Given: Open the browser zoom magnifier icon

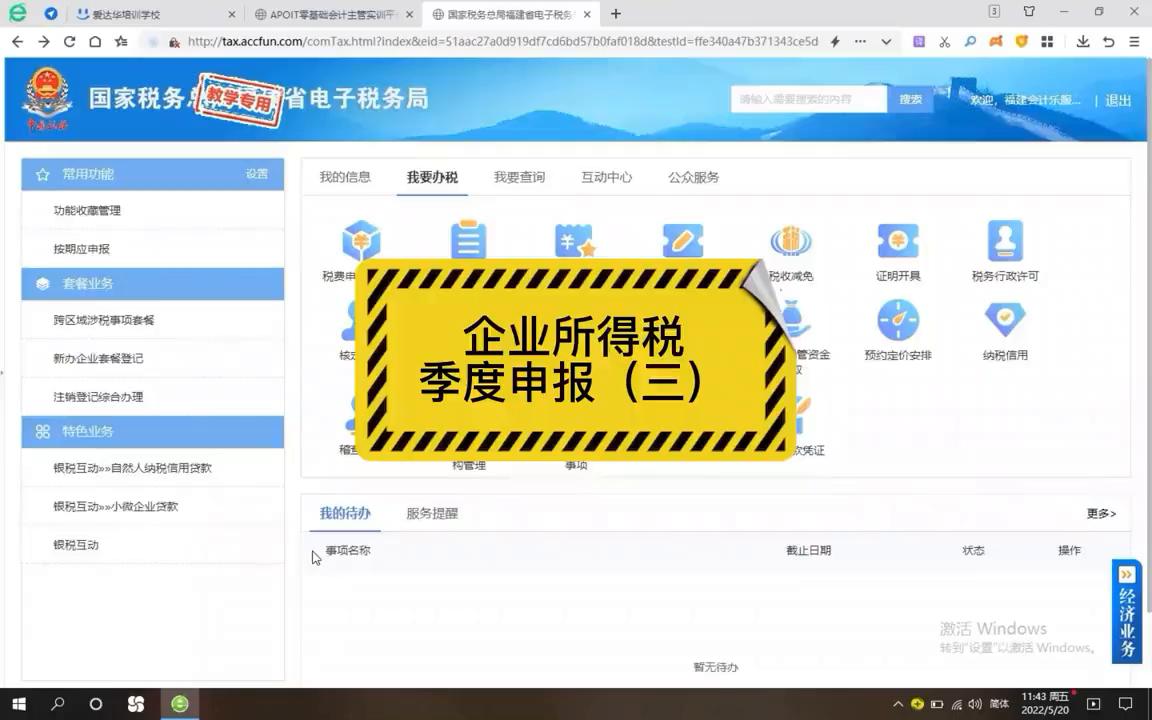Looking at the screenshot, I should [968, 43].
